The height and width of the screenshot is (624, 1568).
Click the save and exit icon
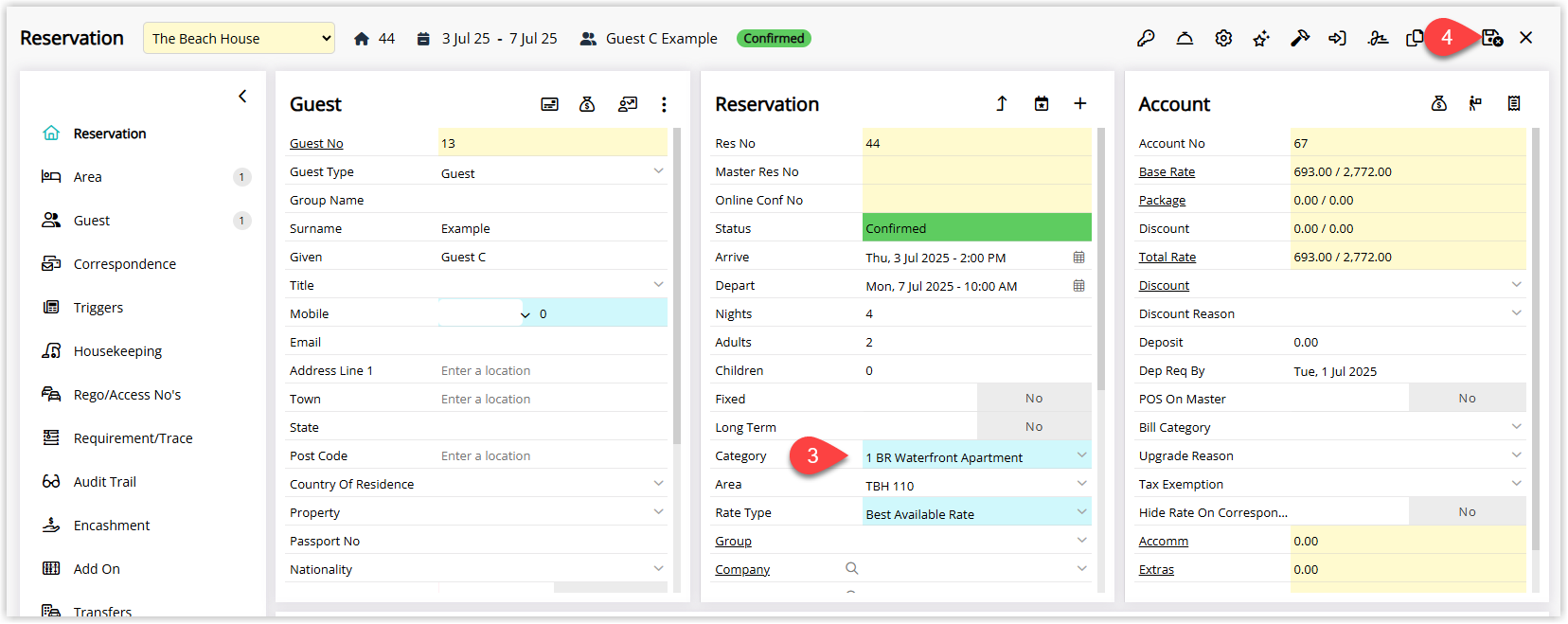point(1492,38)
